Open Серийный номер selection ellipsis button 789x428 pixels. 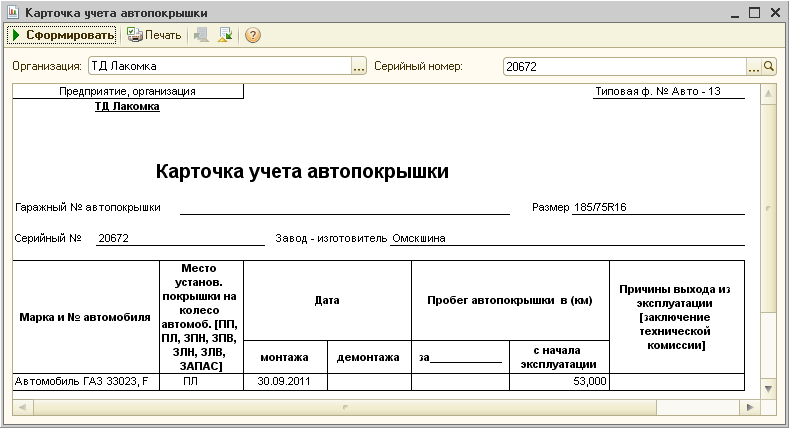(x=754, y=67)
